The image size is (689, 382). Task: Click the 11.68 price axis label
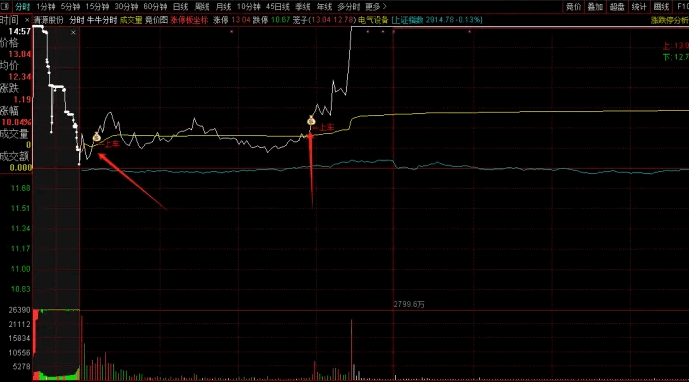(21, 188)
